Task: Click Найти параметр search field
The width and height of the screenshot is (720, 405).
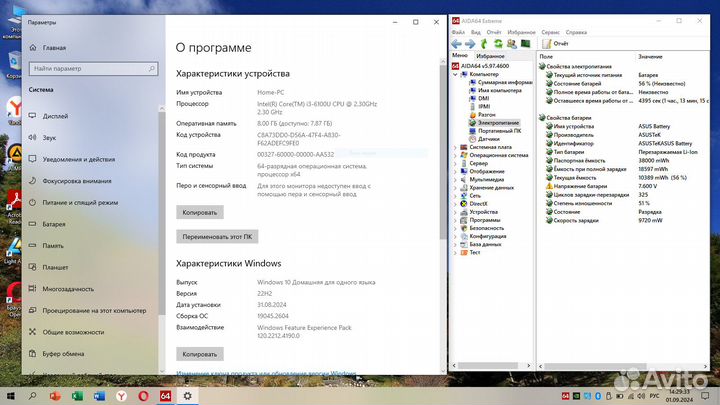Action: (x=94, y=68)
